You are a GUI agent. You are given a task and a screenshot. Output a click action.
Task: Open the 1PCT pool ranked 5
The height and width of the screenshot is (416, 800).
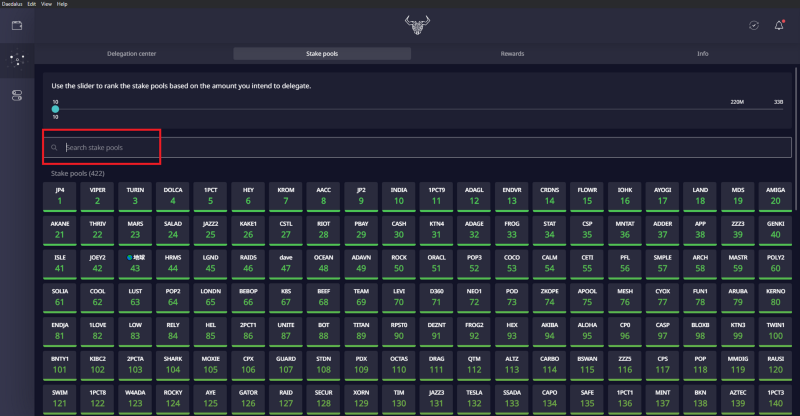[x=210, y=197]
